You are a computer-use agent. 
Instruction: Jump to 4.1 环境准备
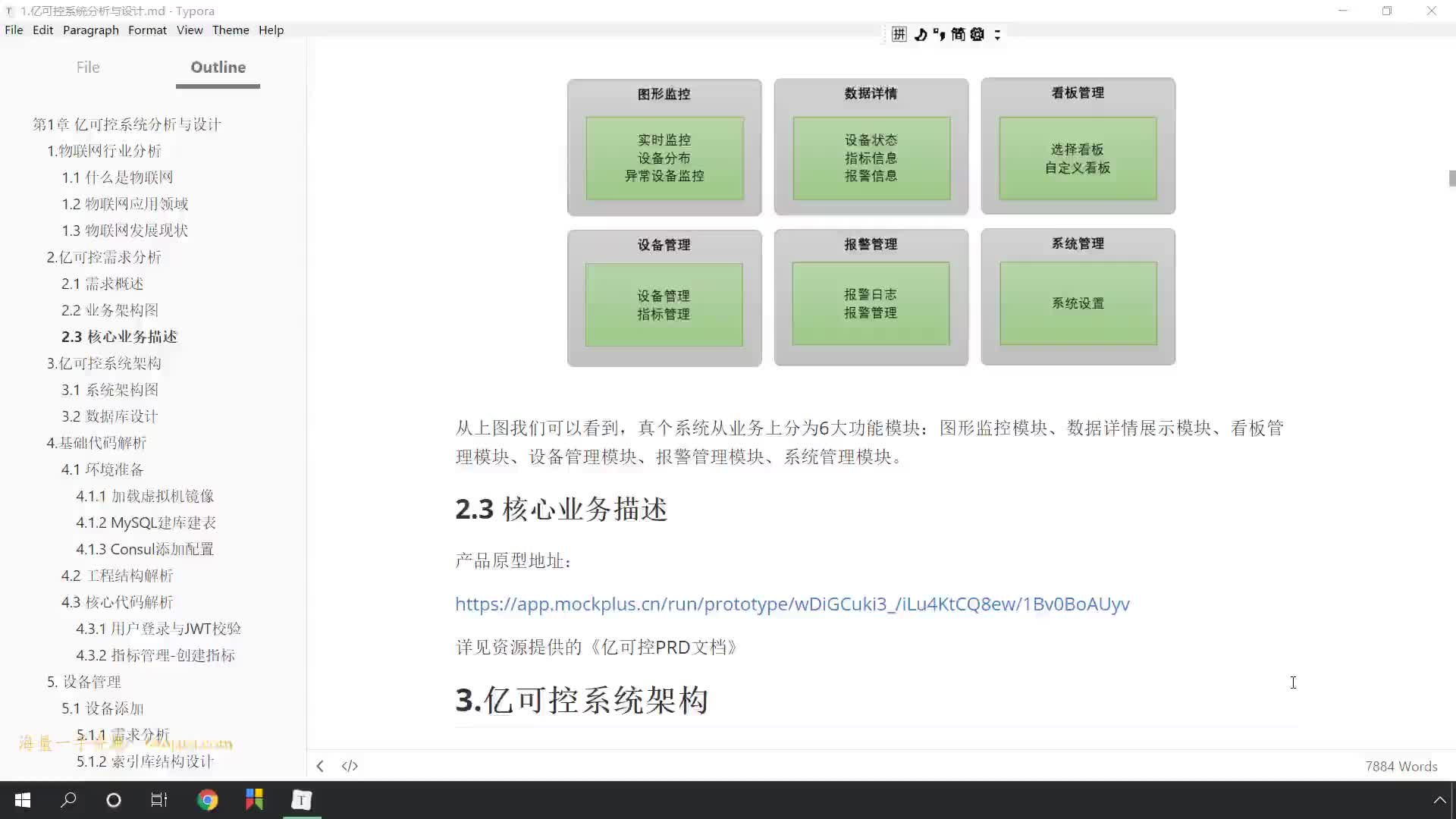click(x=102, y=469)
